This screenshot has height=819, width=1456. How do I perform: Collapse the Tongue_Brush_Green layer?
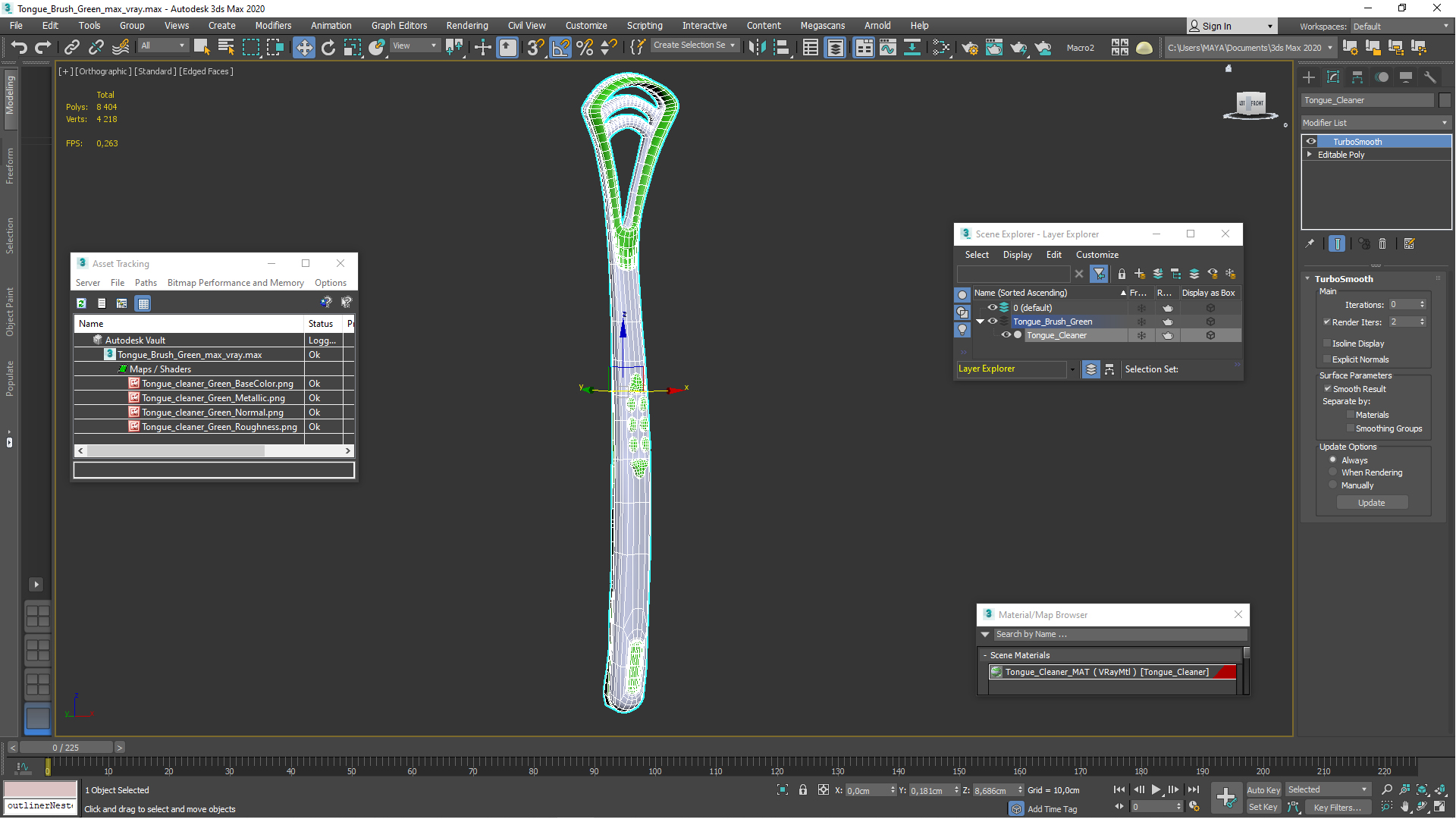[x=980, y=322]
